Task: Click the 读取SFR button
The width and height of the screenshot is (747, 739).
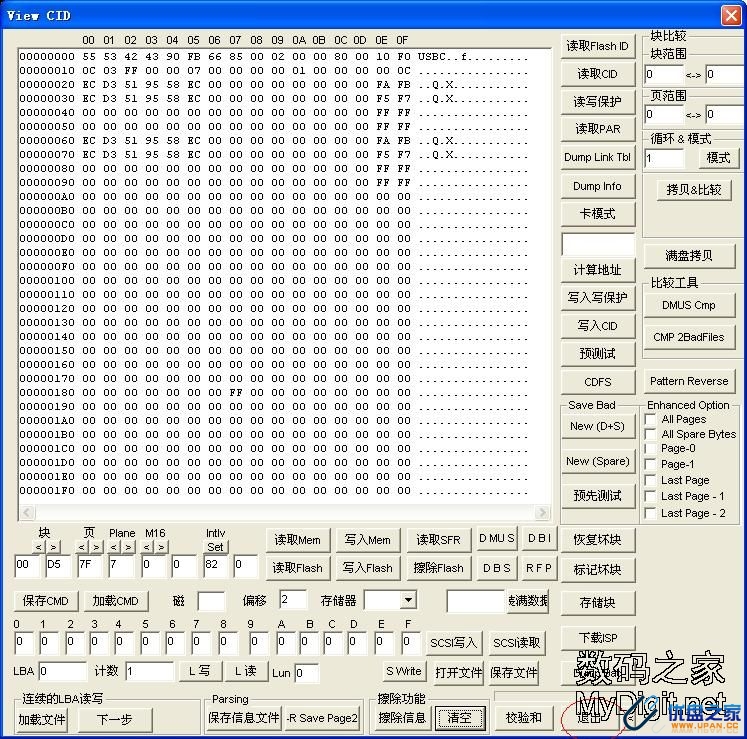Action: (x=439, y=540)
